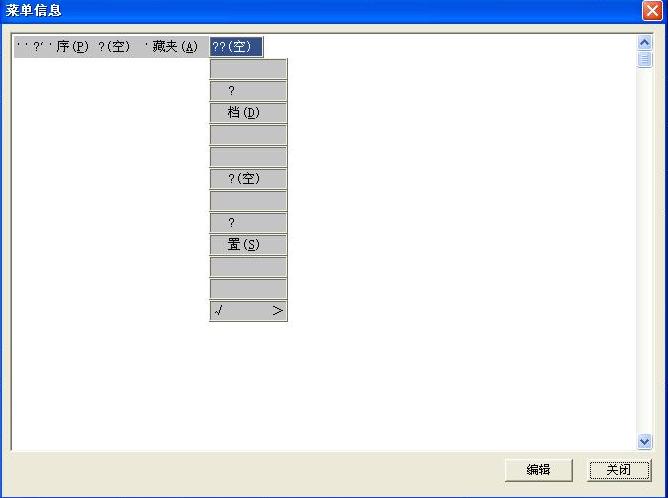Click the vertical scrollbar thumb

point(645,59)
